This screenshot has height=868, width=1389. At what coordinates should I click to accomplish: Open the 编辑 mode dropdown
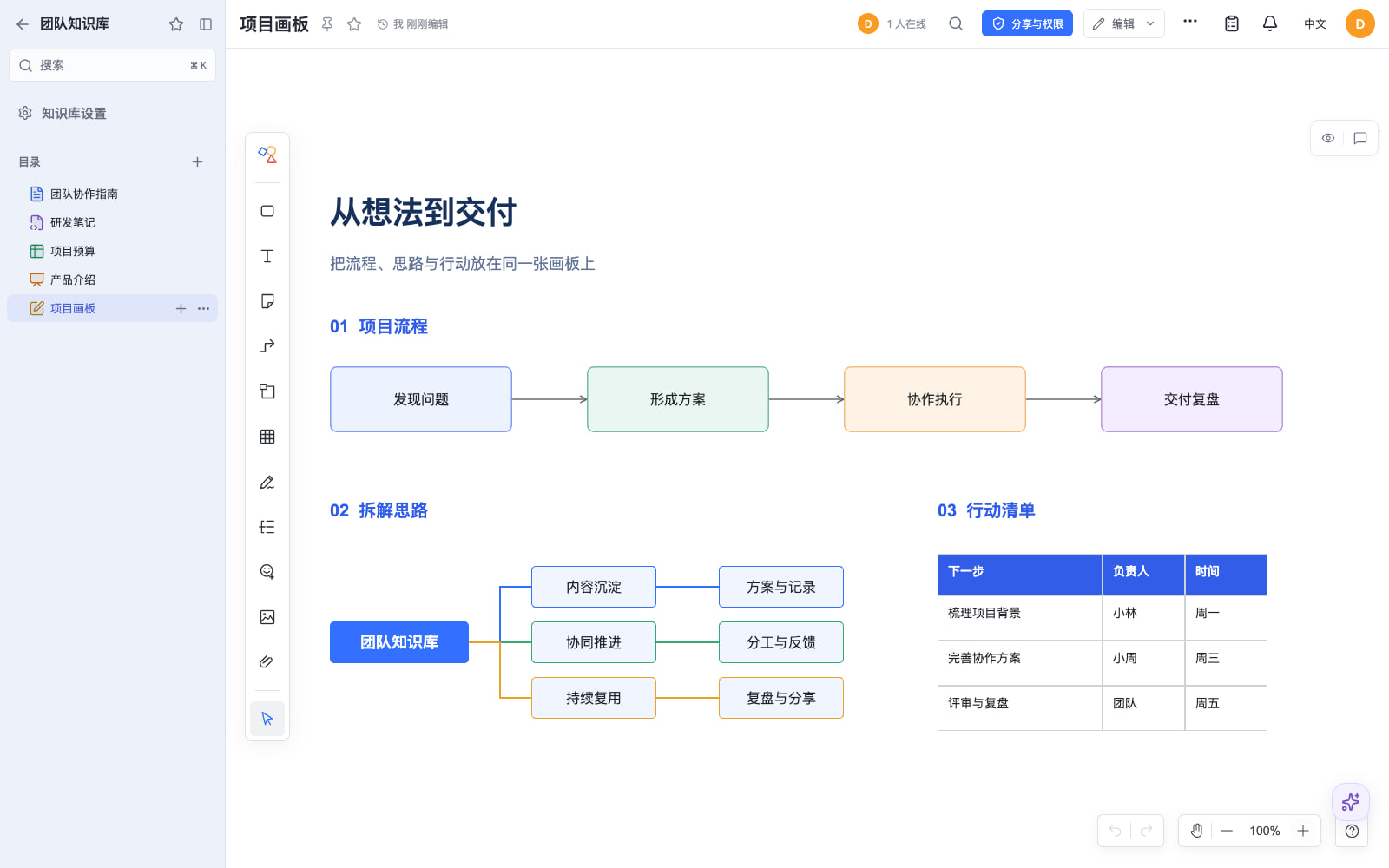[x=1123, y=24]
